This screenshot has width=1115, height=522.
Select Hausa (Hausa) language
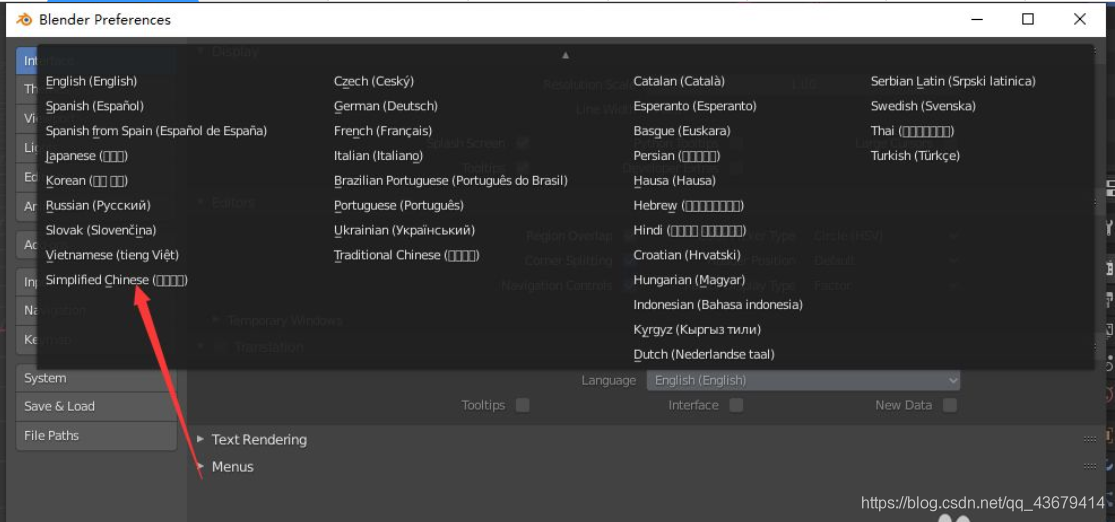click(x=675, y=181)
